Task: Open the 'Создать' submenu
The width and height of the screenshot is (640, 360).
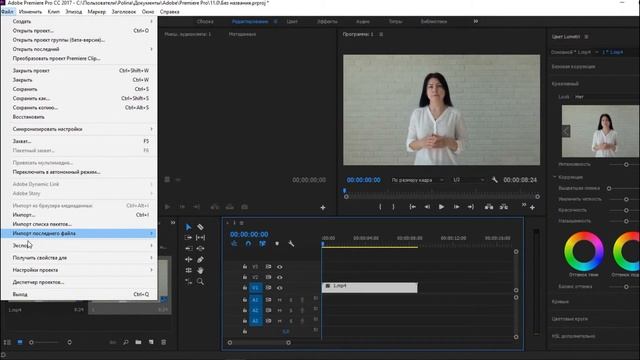Action: coord(78,21)
